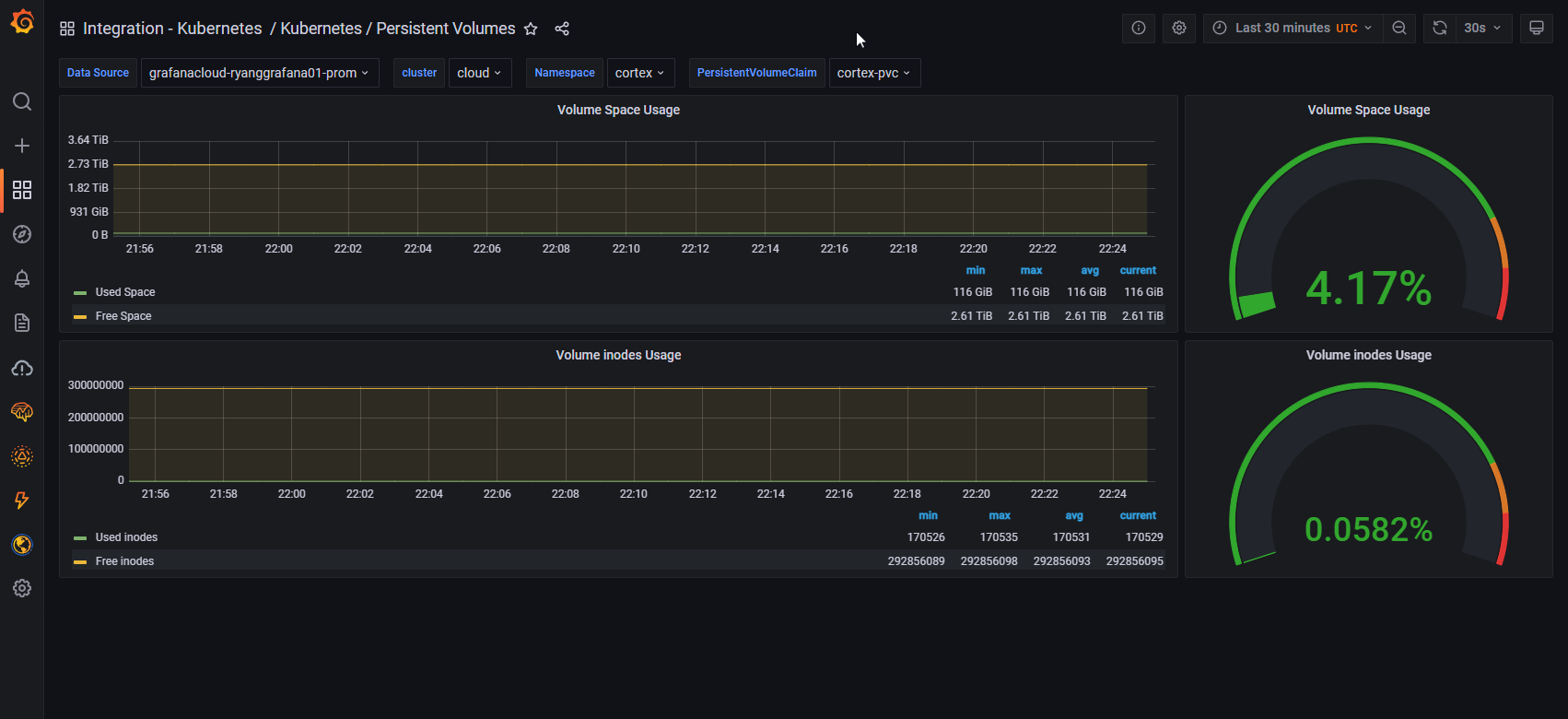Open the Namespace cortex dropdown
The height and width of the screenshot is (719, 1568).
coord(640,73)
